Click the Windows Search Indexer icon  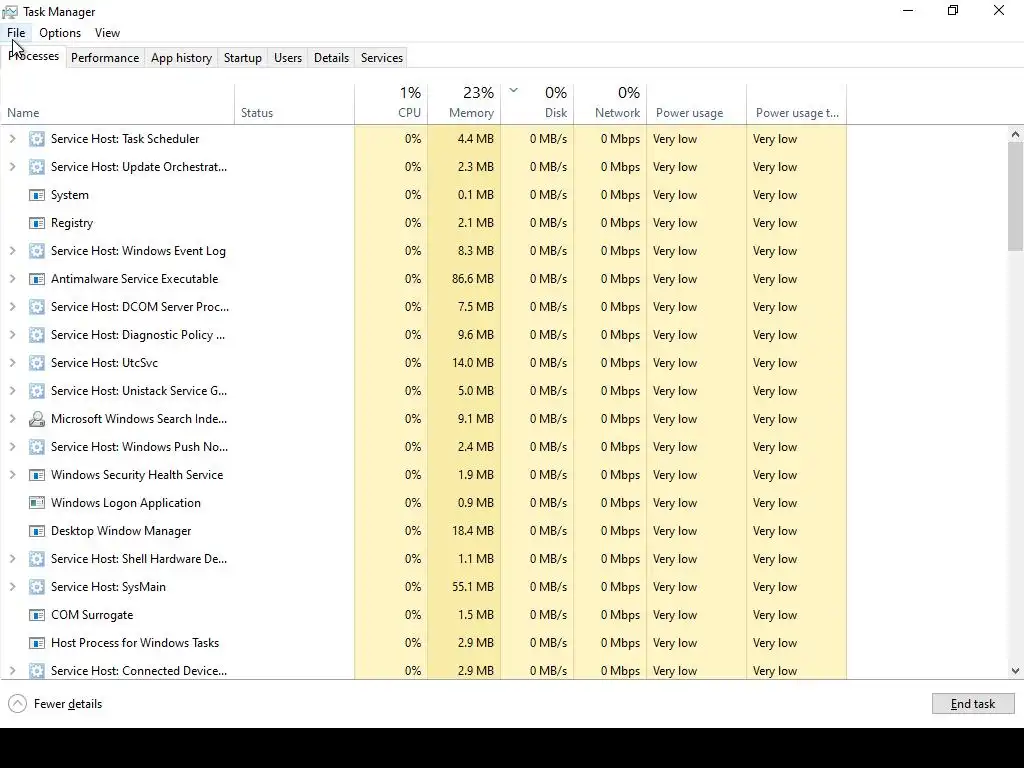click(37, 419)
